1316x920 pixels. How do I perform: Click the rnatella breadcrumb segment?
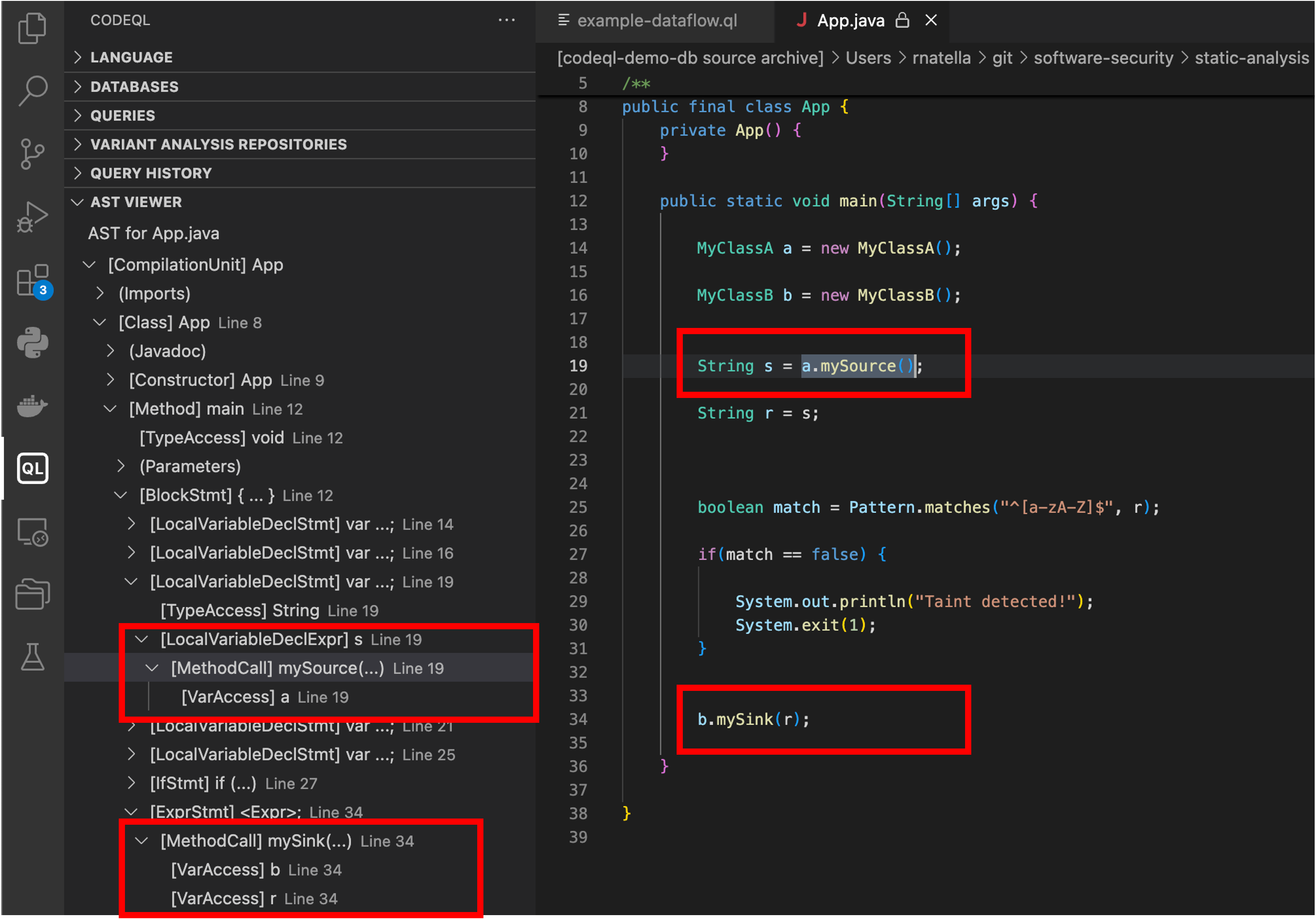click(x=941, y=58)
